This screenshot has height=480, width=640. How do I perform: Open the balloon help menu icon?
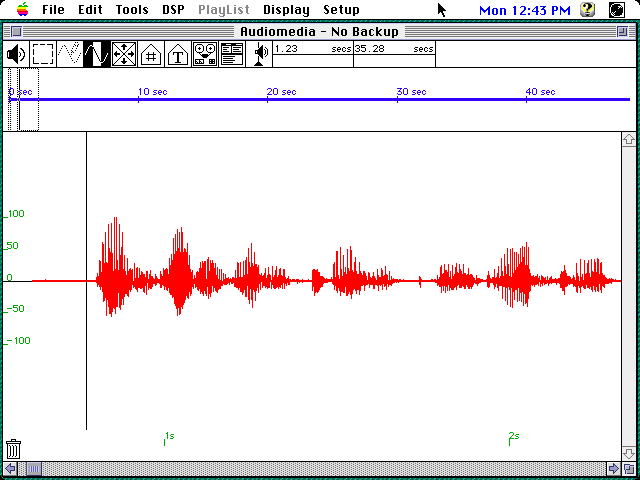(x=587, y=9)
